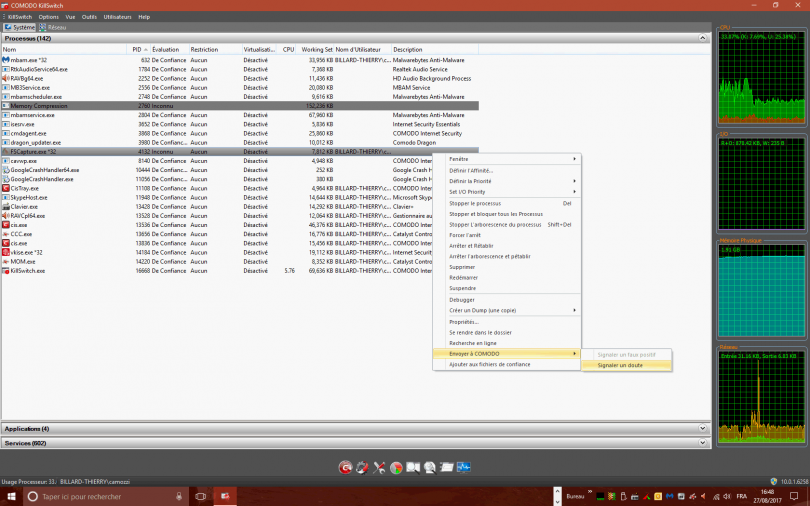Sort by the Working Set column header

[316, 50]
